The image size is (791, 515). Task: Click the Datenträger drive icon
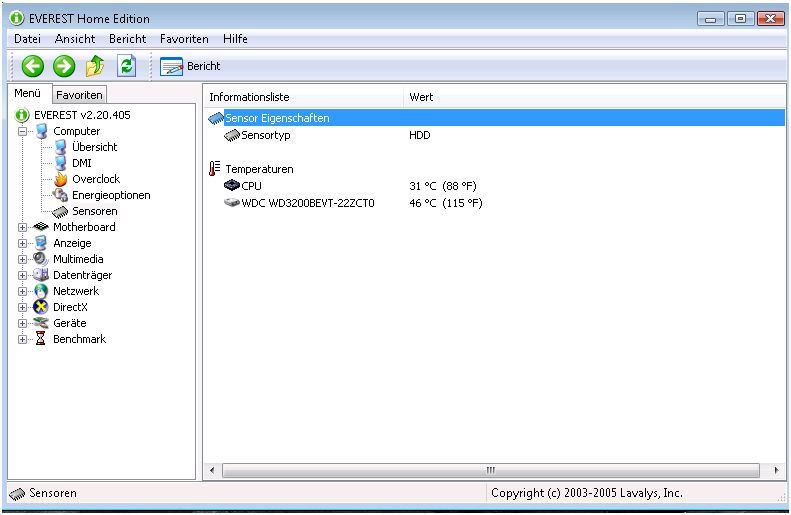tap(40, 275)
